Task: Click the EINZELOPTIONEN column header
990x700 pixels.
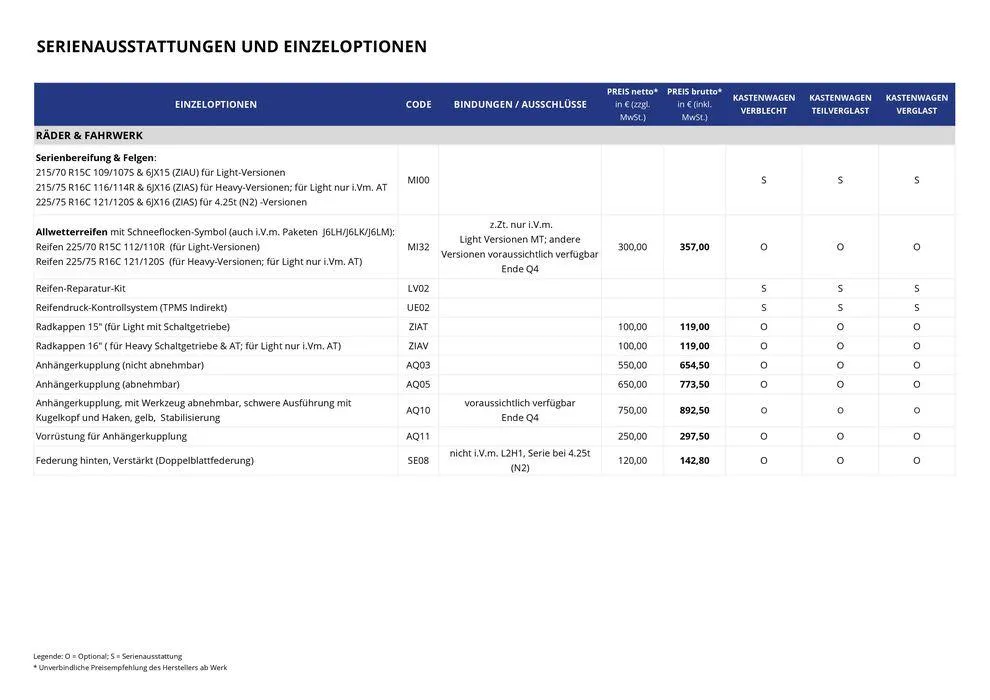Action: coord(215,104)
